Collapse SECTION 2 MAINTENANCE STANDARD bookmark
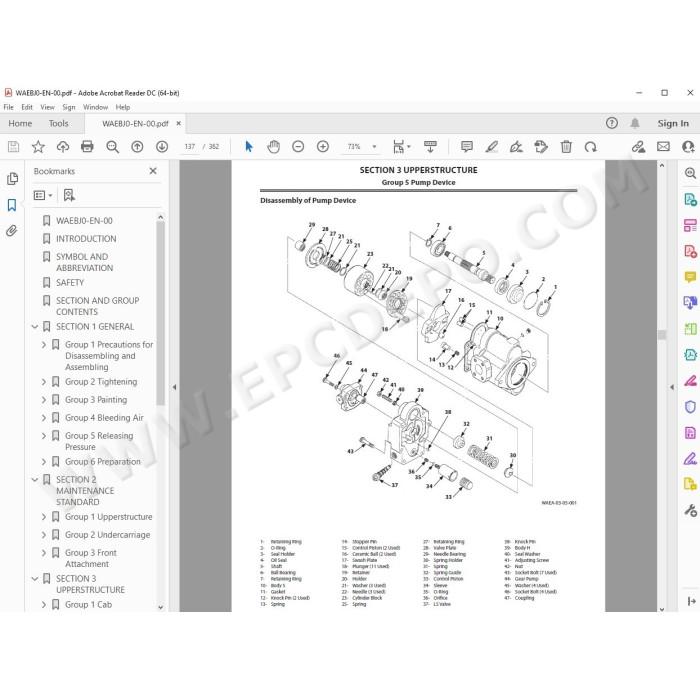 35,479
